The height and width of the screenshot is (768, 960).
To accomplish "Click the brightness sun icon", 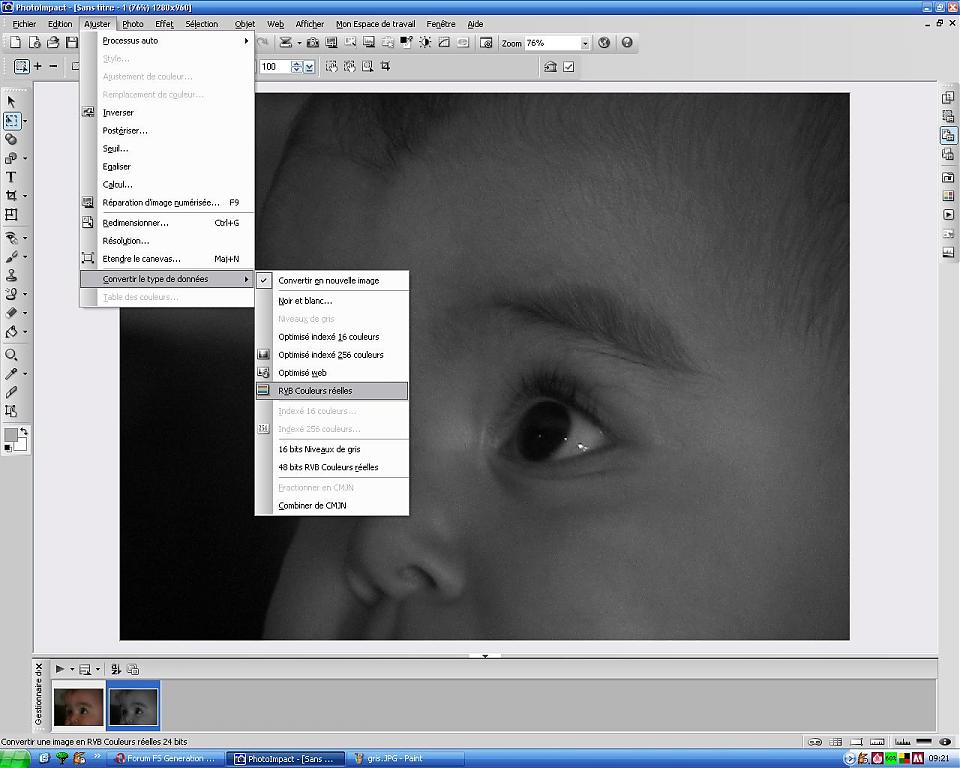I will pyautogui.click(x=425, y=42).
